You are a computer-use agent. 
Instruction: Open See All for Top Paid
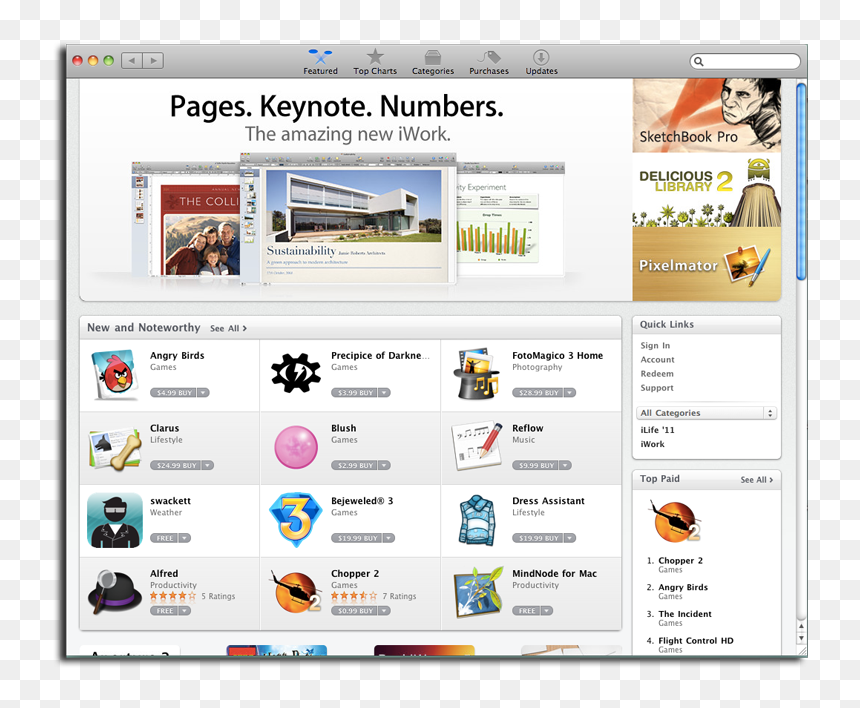(x=756, y=480)
